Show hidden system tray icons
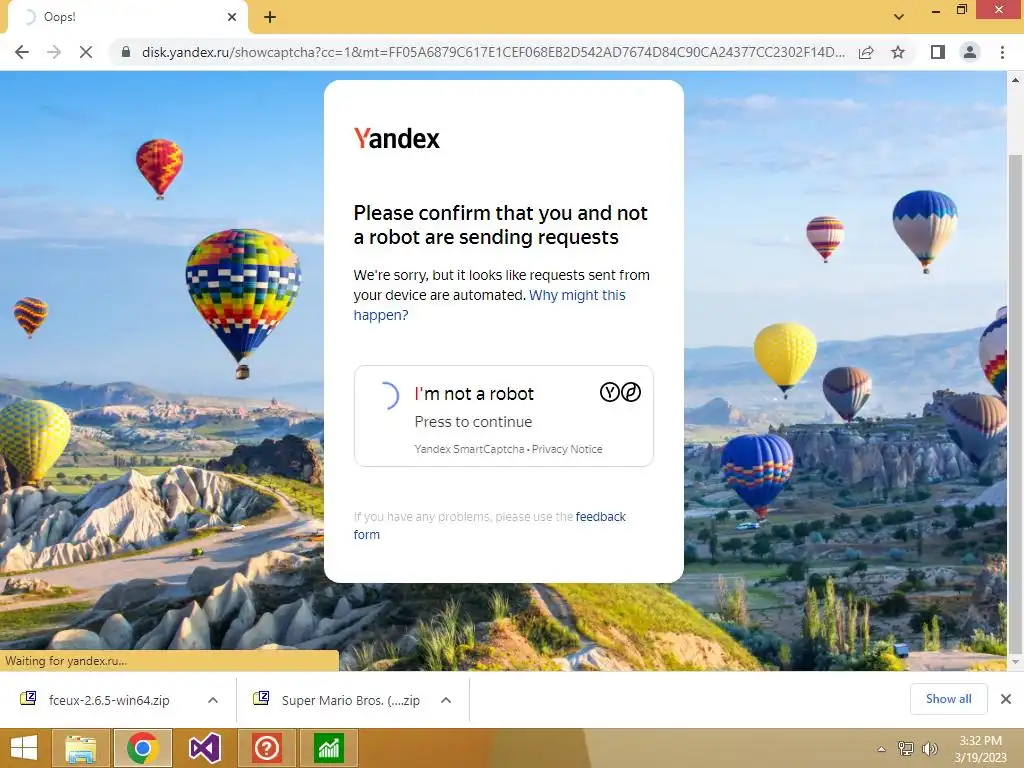This screenshot has width=1024, height=768. [x=882, y=749]
